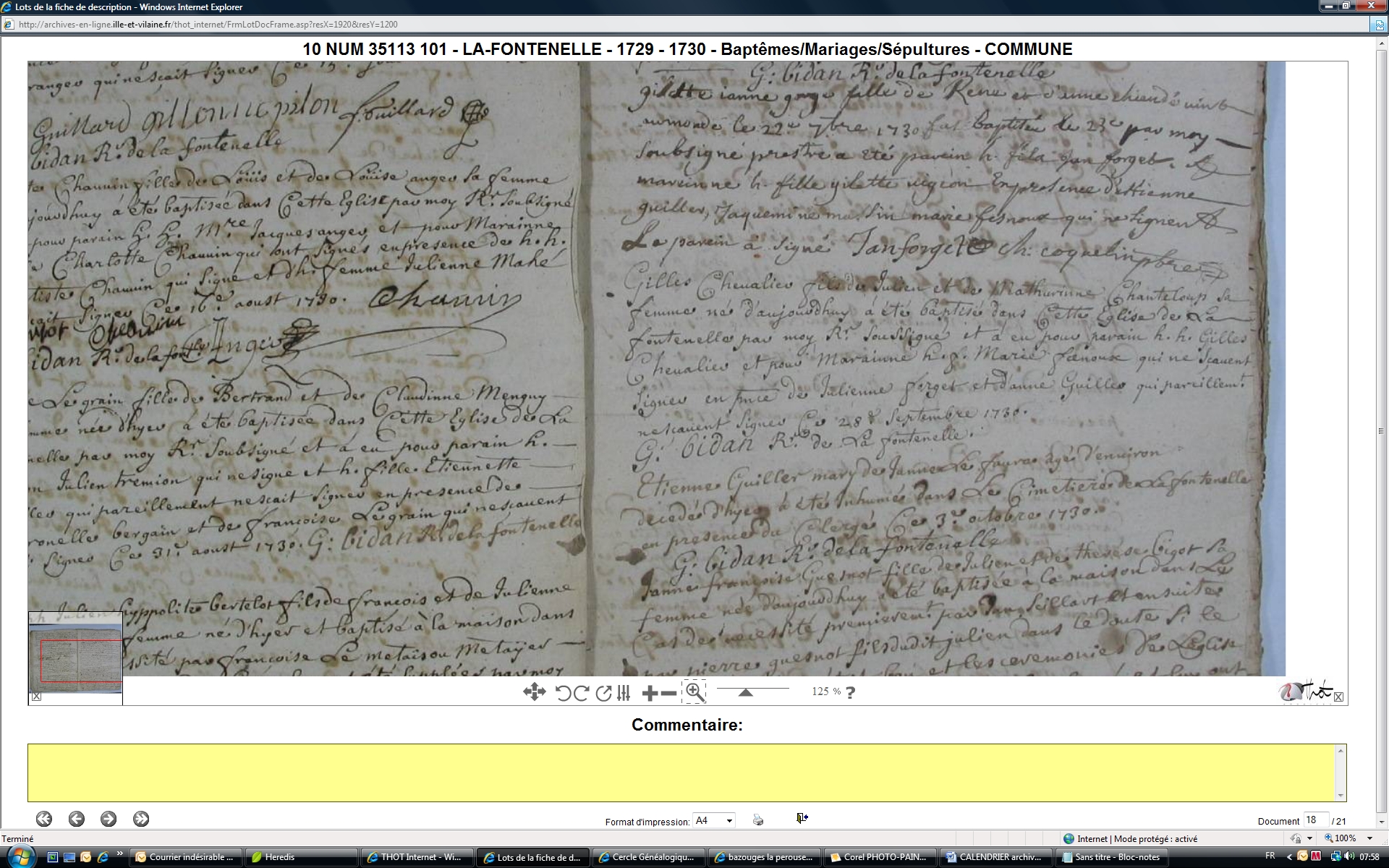Close the overview thumbnail panel

click(x=37, y=697)
